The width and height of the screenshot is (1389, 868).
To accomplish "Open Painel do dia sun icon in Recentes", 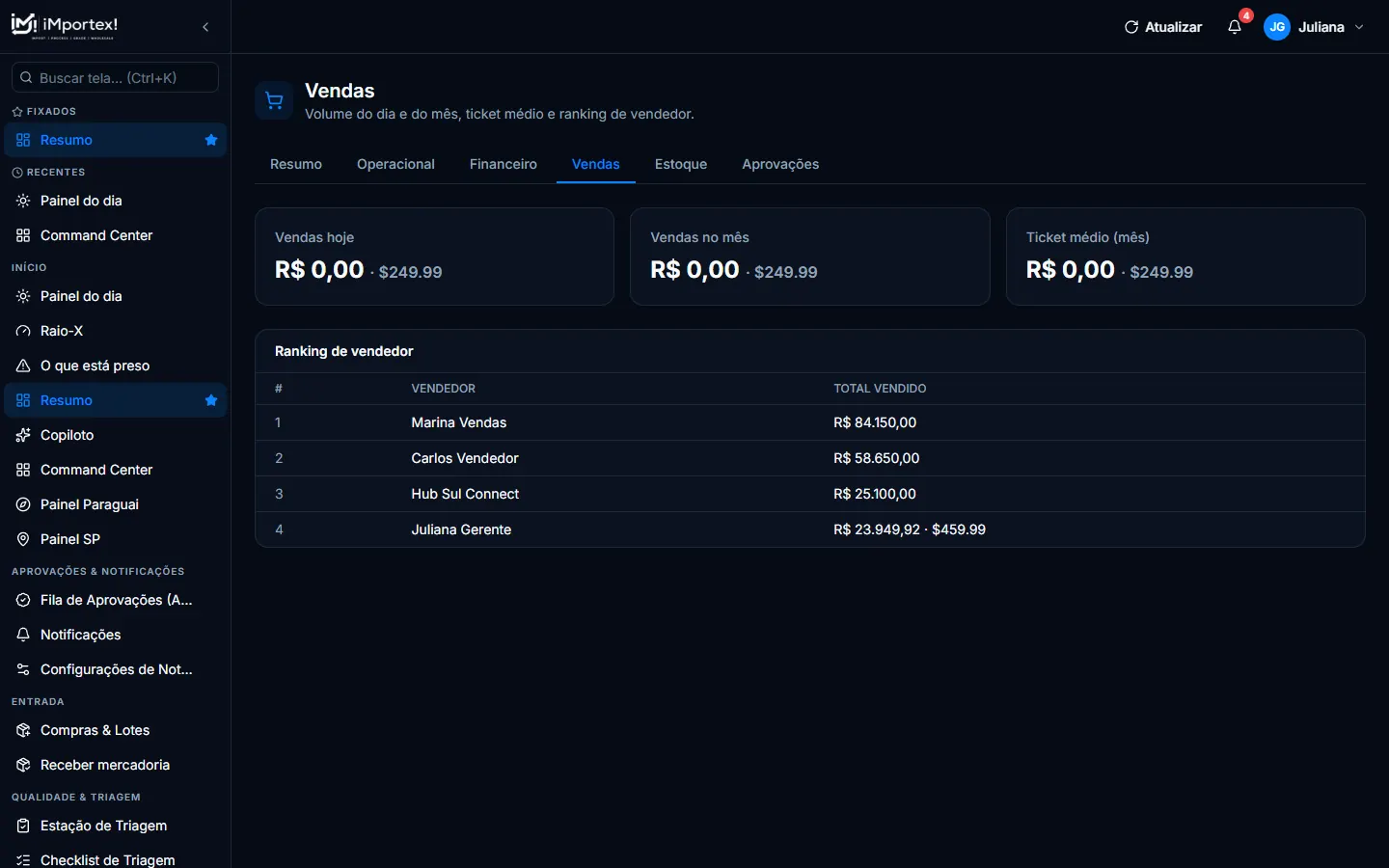I will click(23, 201).
